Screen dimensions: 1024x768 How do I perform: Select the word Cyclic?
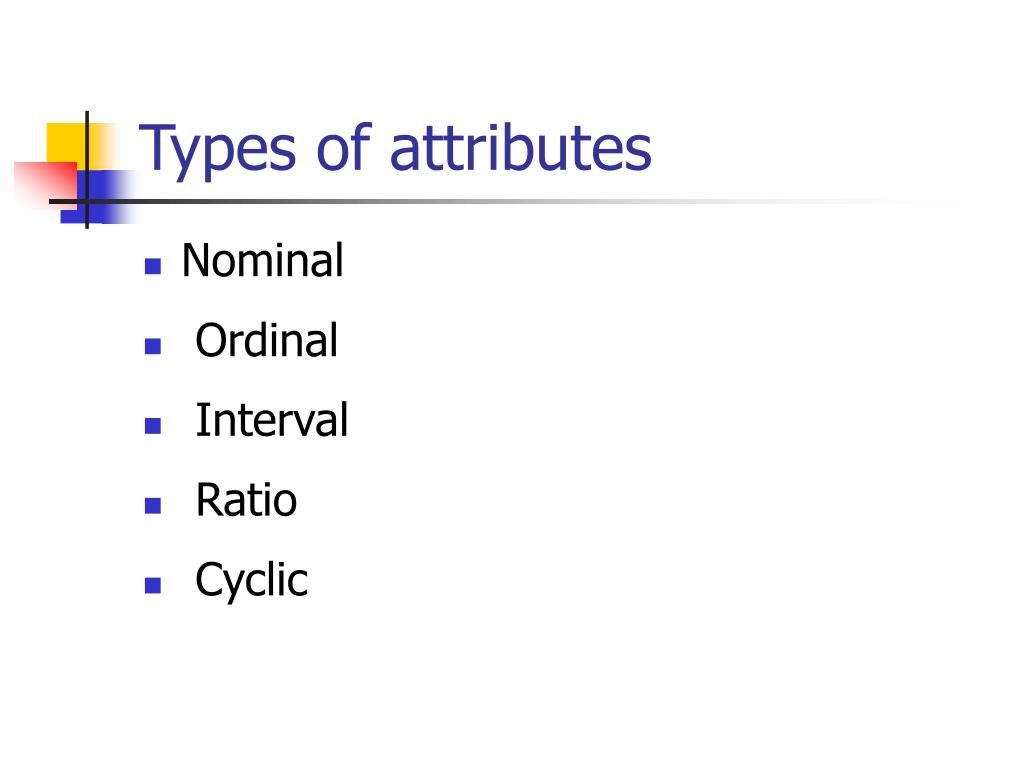(251, 580)
